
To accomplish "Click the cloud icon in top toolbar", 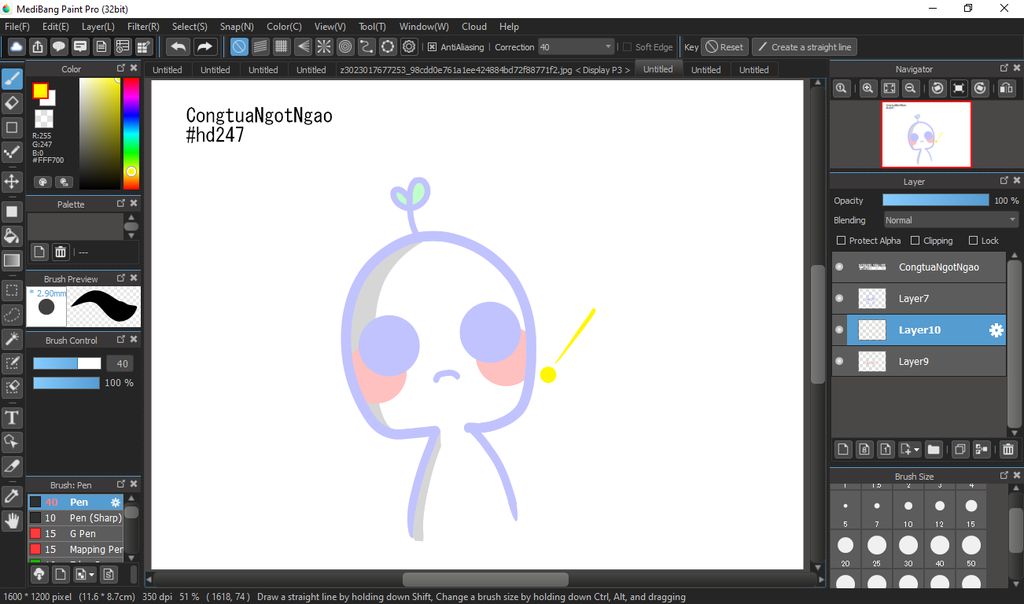I will (x=16, y=47).
